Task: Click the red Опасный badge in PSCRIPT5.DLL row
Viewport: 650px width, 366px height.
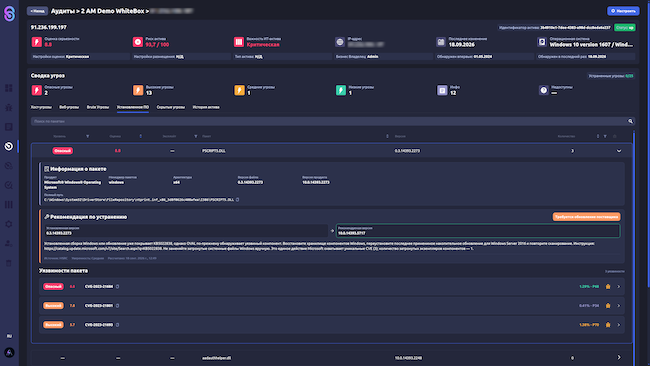Action: [63, 151]
